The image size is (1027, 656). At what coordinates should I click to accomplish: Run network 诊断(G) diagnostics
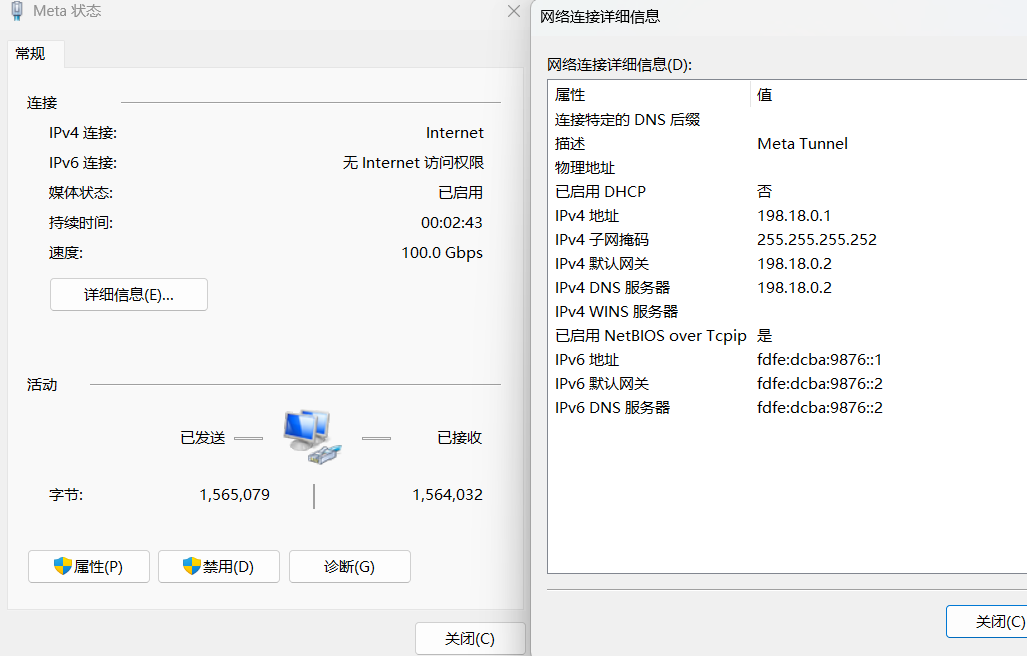(349, 567)
